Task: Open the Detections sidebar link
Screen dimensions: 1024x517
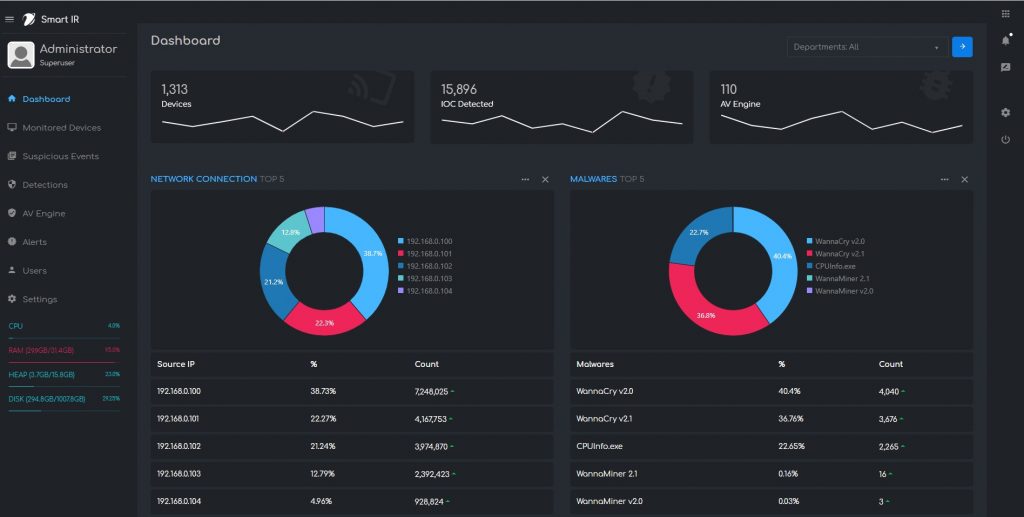Action: 45,185
